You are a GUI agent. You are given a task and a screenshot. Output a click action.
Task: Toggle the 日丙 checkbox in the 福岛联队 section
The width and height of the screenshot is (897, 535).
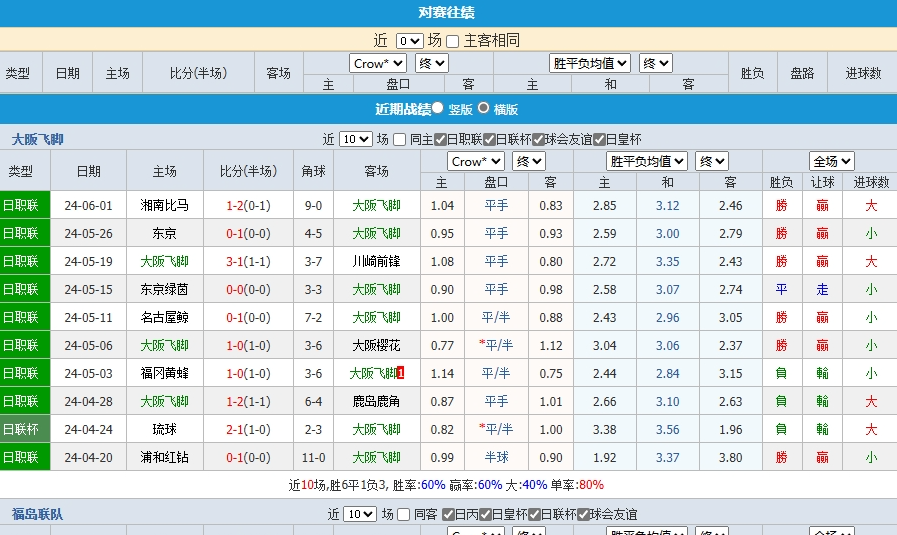point(448,514)
